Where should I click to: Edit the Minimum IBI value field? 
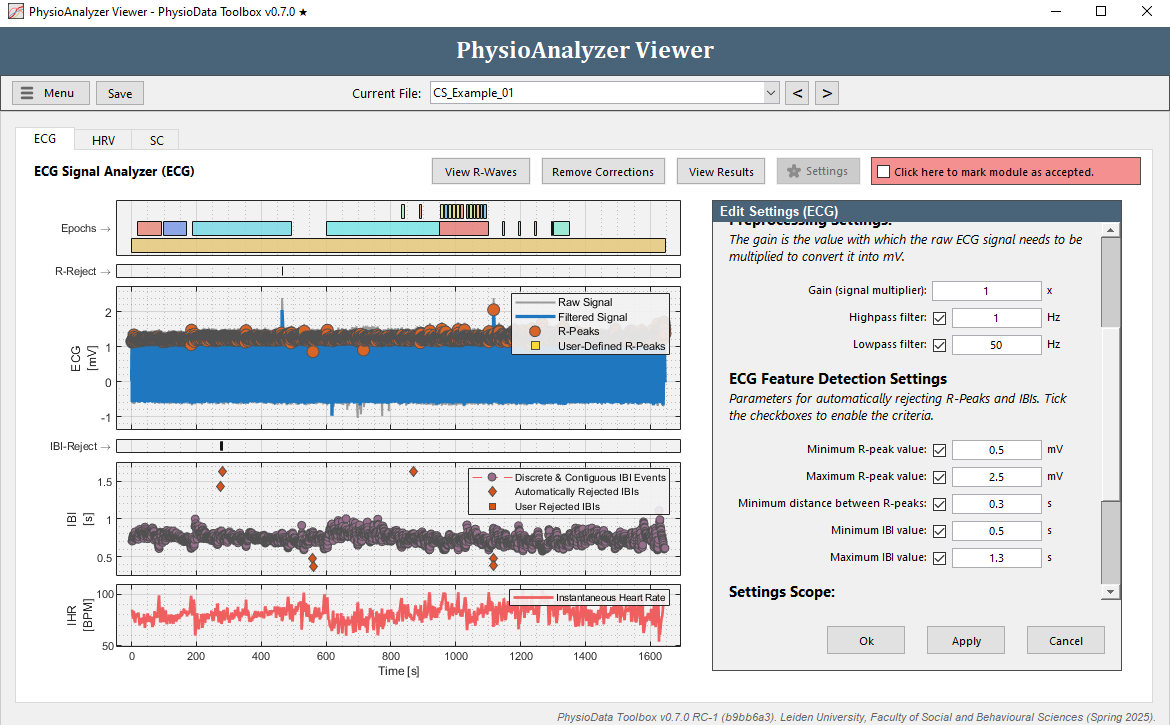tap(996, 530)
